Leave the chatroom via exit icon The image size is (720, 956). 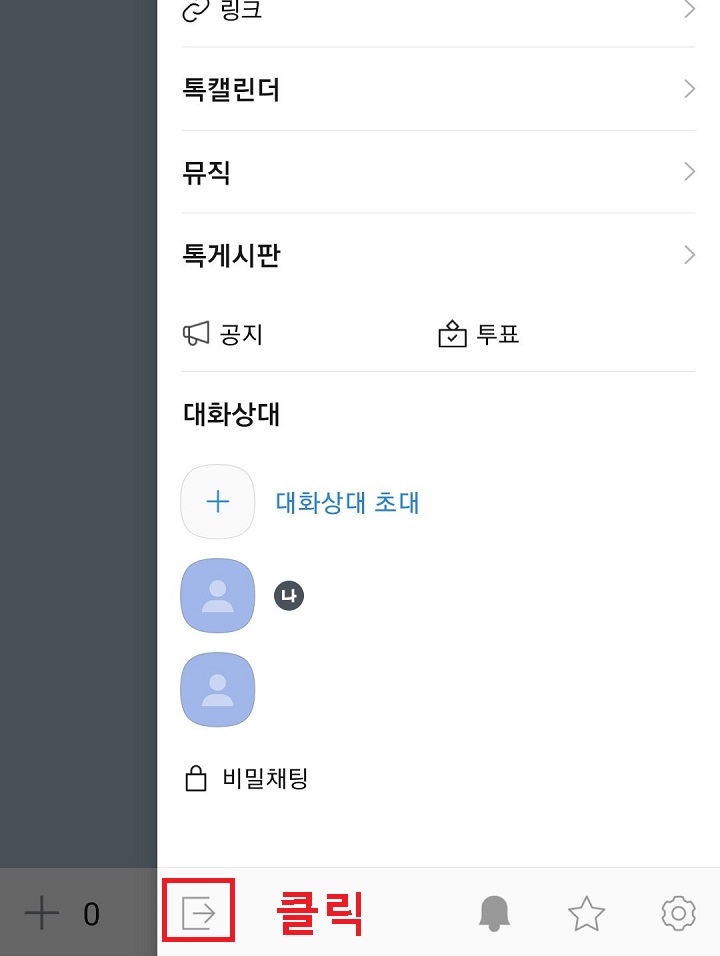coord(198,911)
